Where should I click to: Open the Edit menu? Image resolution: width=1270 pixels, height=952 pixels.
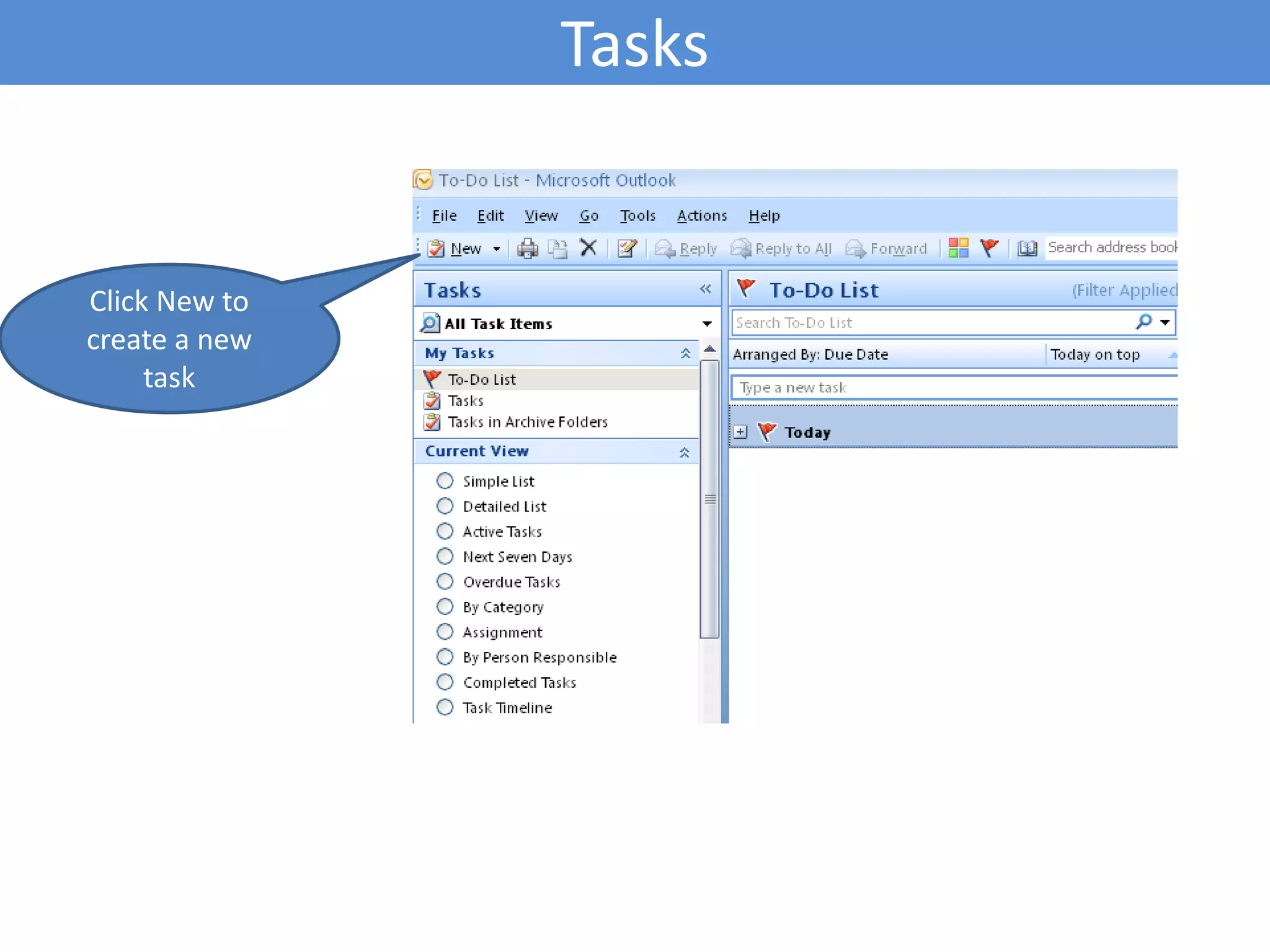(x=491, y=216)
